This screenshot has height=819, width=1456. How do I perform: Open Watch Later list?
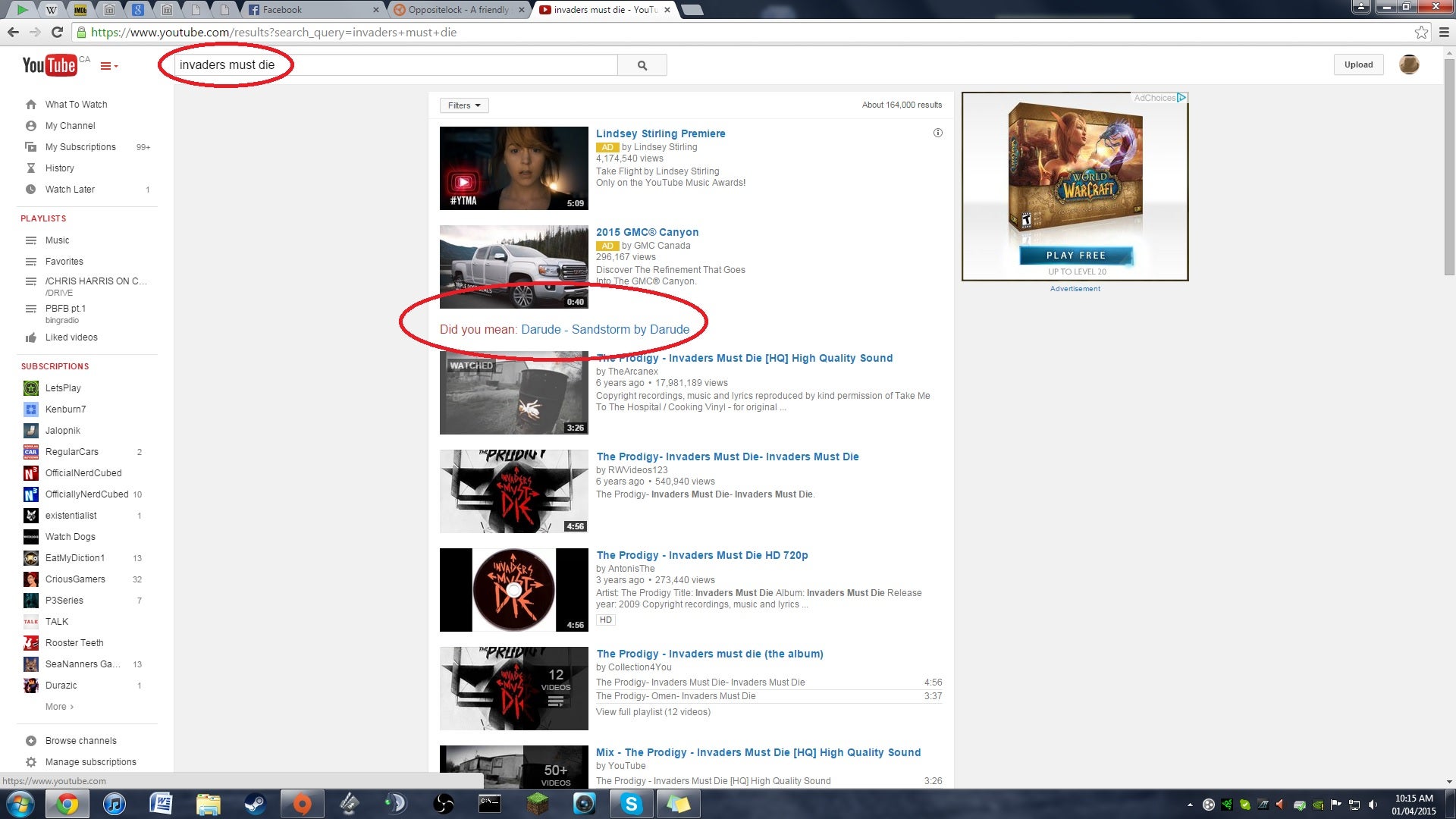tap(70, 190)
